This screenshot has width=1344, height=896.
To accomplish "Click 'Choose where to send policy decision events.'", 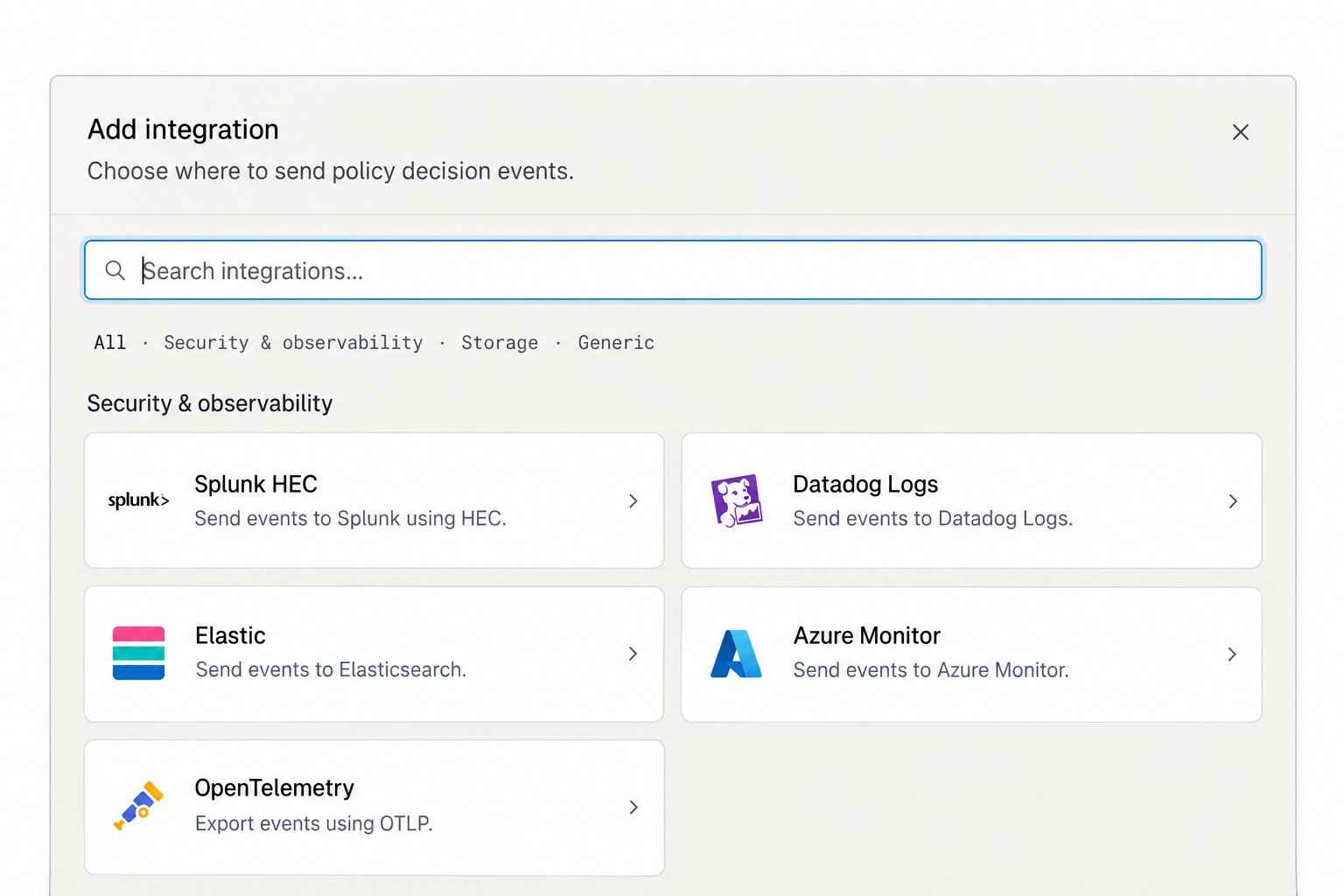I will click(331, 171).
